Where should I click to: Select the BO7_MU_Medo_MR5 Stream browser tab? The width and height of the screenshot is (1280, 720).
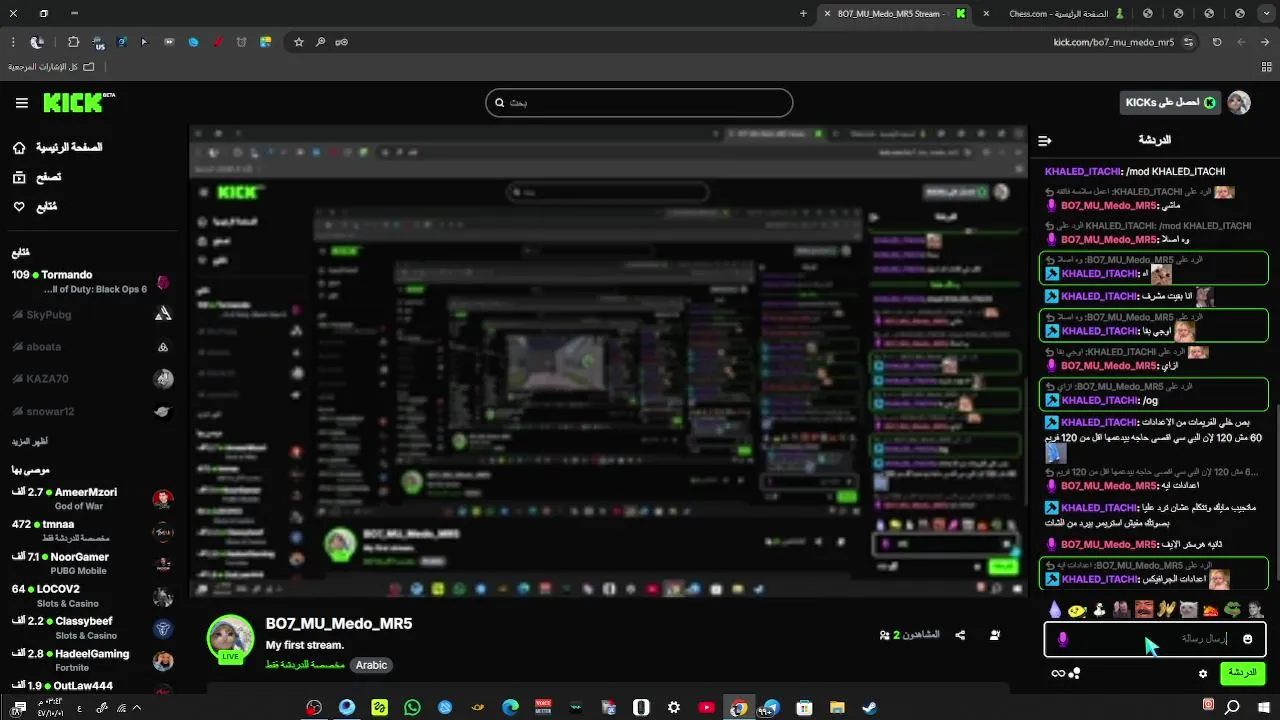tap(895, 14)
